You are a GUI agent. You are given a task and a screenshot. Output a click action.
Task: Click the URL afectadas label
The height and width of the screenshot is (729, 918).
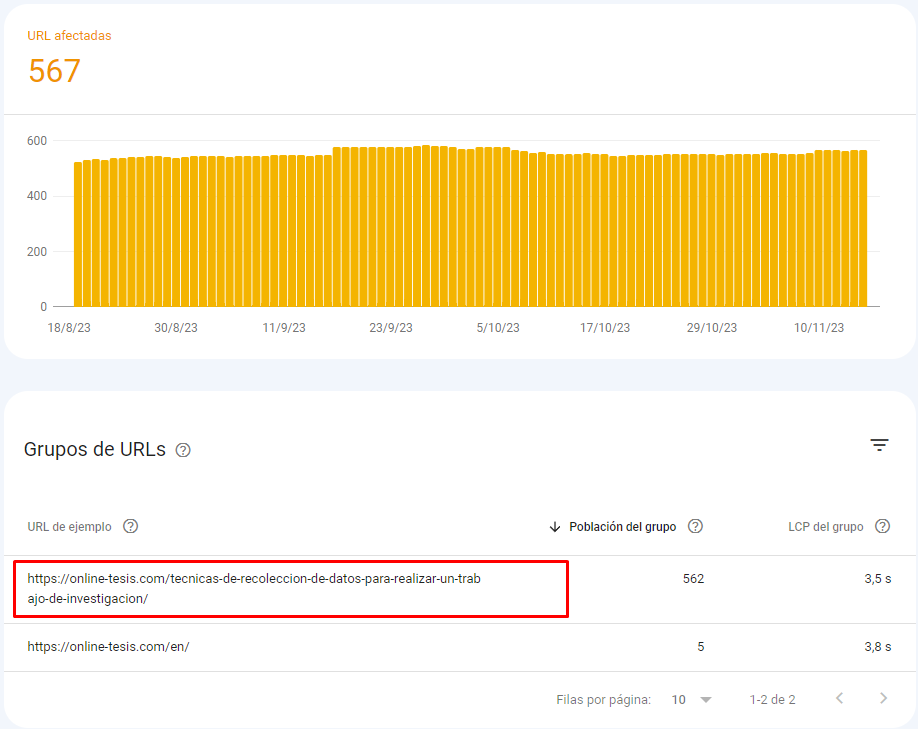click(69, 36)
